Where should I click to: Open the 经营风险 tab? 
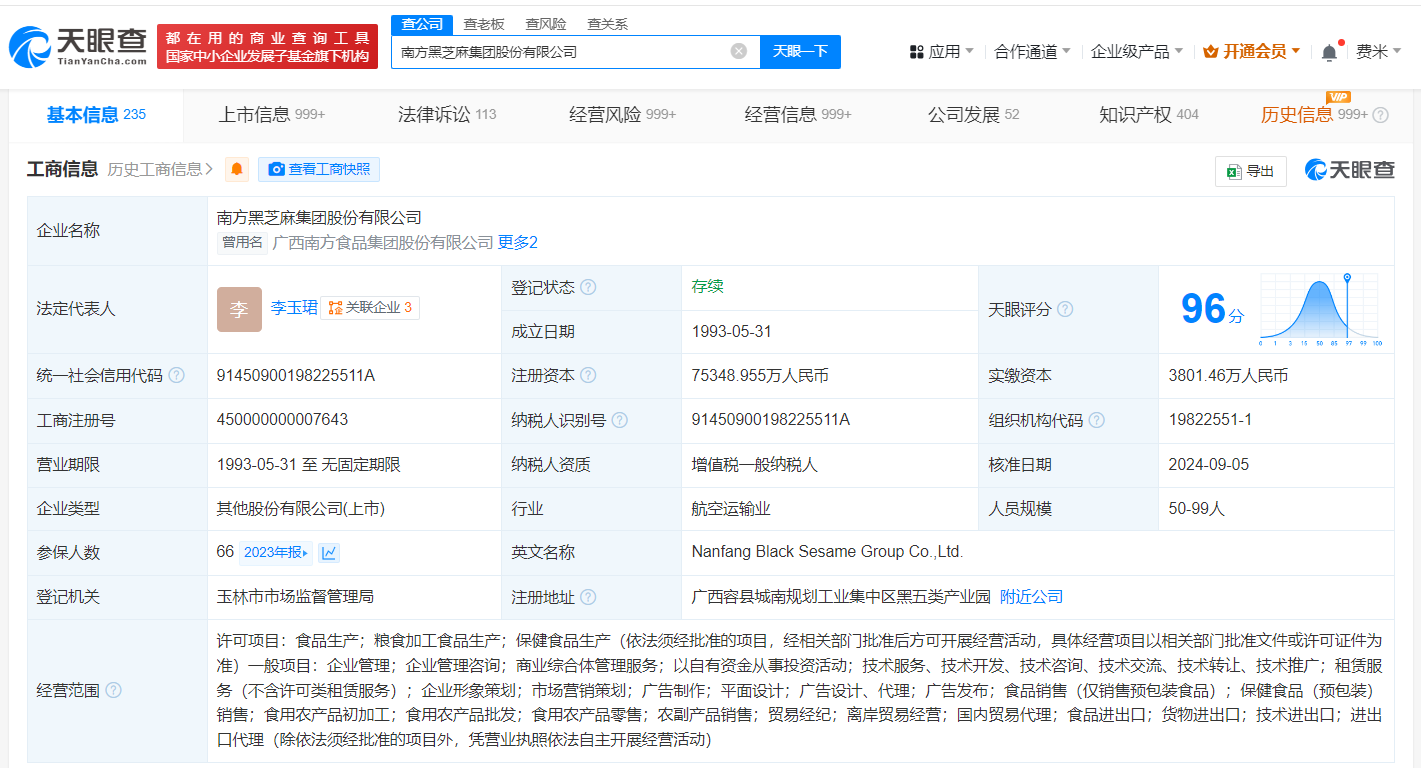[x=623, y=115]
